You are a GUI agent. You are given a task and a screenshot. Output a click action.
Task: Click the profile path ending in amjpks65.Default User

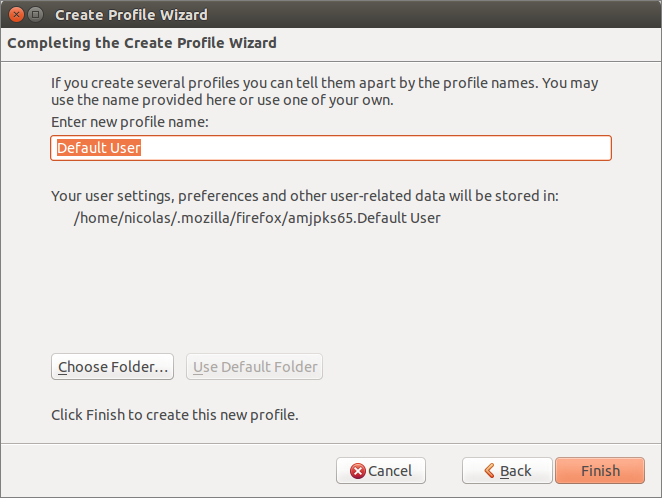pyautogui.click(x=257, y=217)
